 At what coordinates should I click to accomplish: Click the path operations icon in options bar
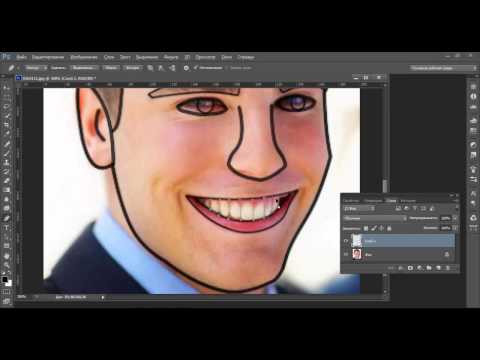tap(150, 68)
